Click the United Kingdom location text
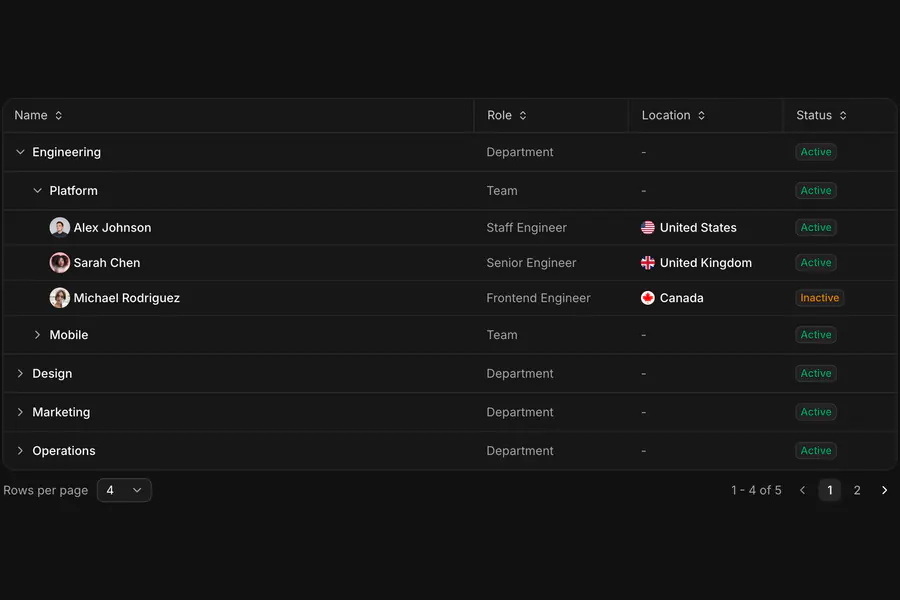Image resolution: width=900 pixels, height=600 pixels. [706, 262]
